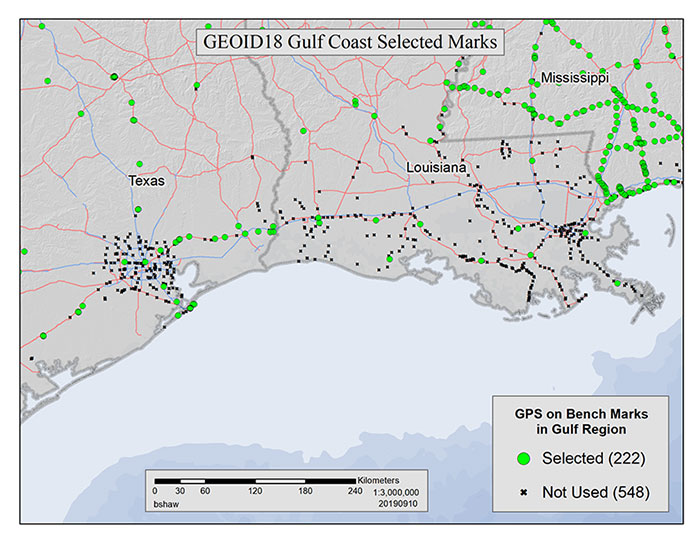Click the 0 mark on scale bar
Image resolution: width=700 pixels, height=541 pixels.
click(x=156, y=492)
